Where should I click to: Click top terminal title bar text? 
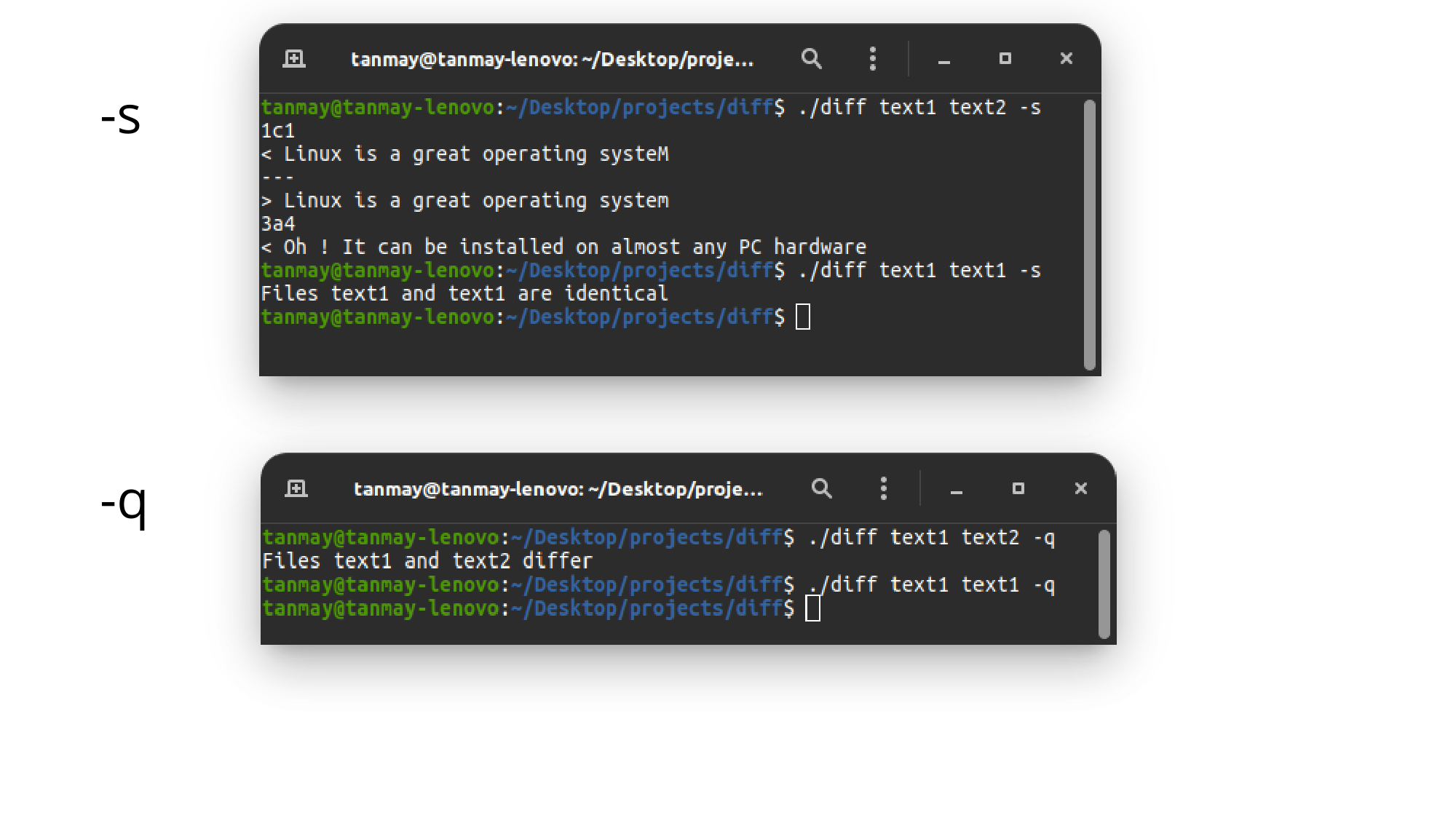tap(552, 59)
